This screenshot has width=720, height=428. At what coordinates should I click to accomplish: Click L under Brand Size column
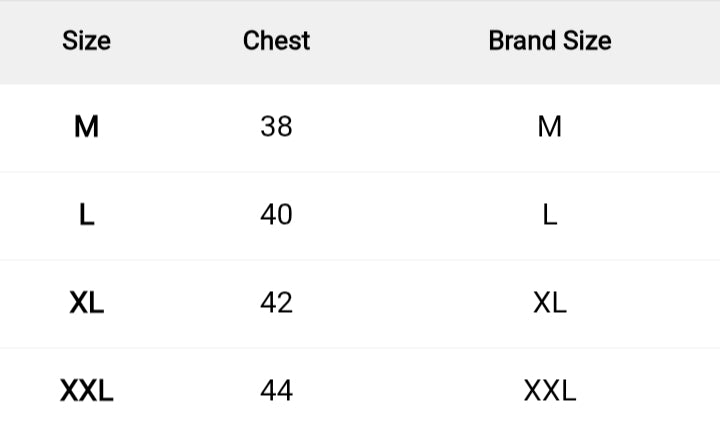(549, 215)
